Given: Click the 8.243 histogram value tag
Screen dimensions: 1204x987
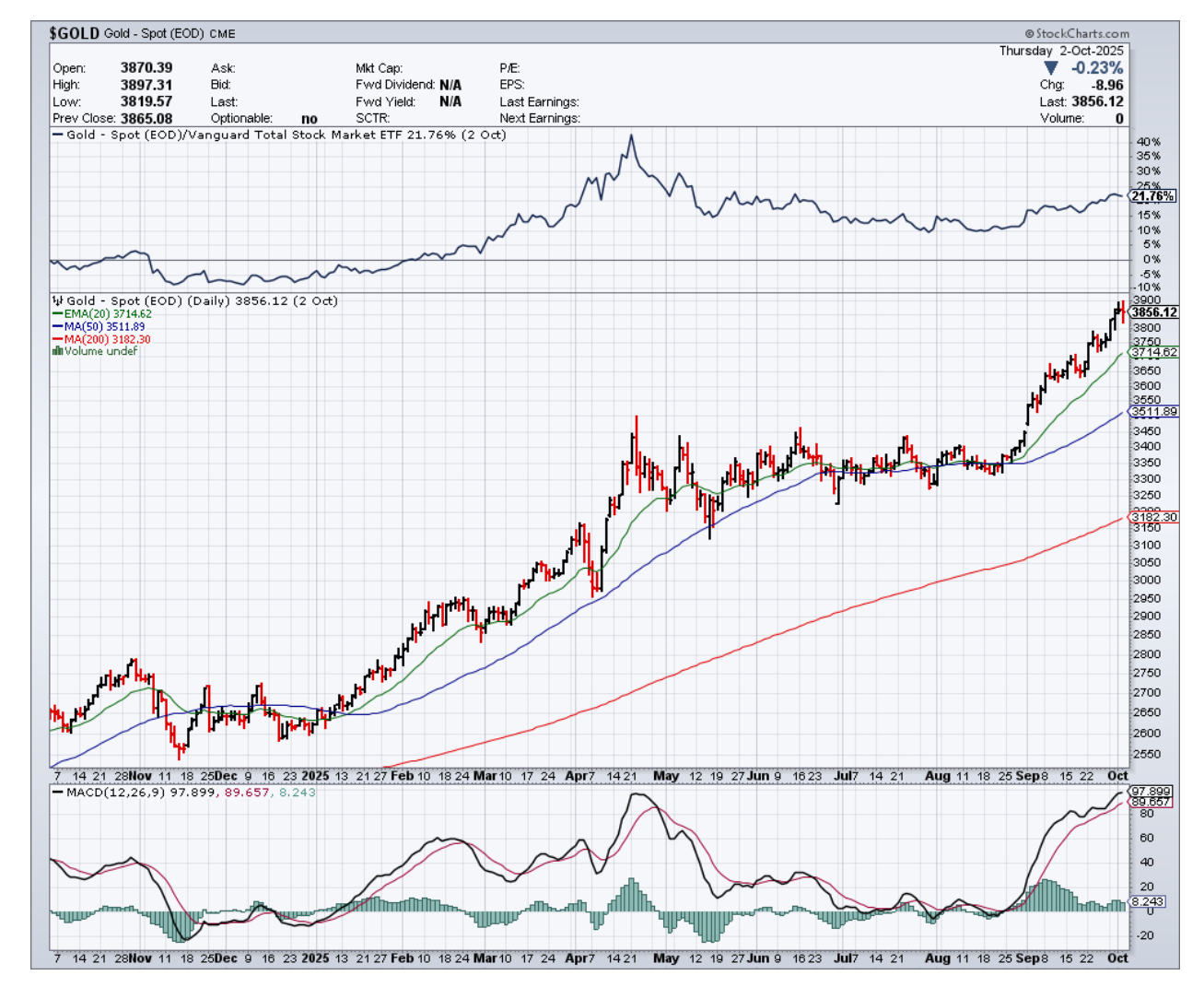Looking at the screenshot, I should 1147,901.
